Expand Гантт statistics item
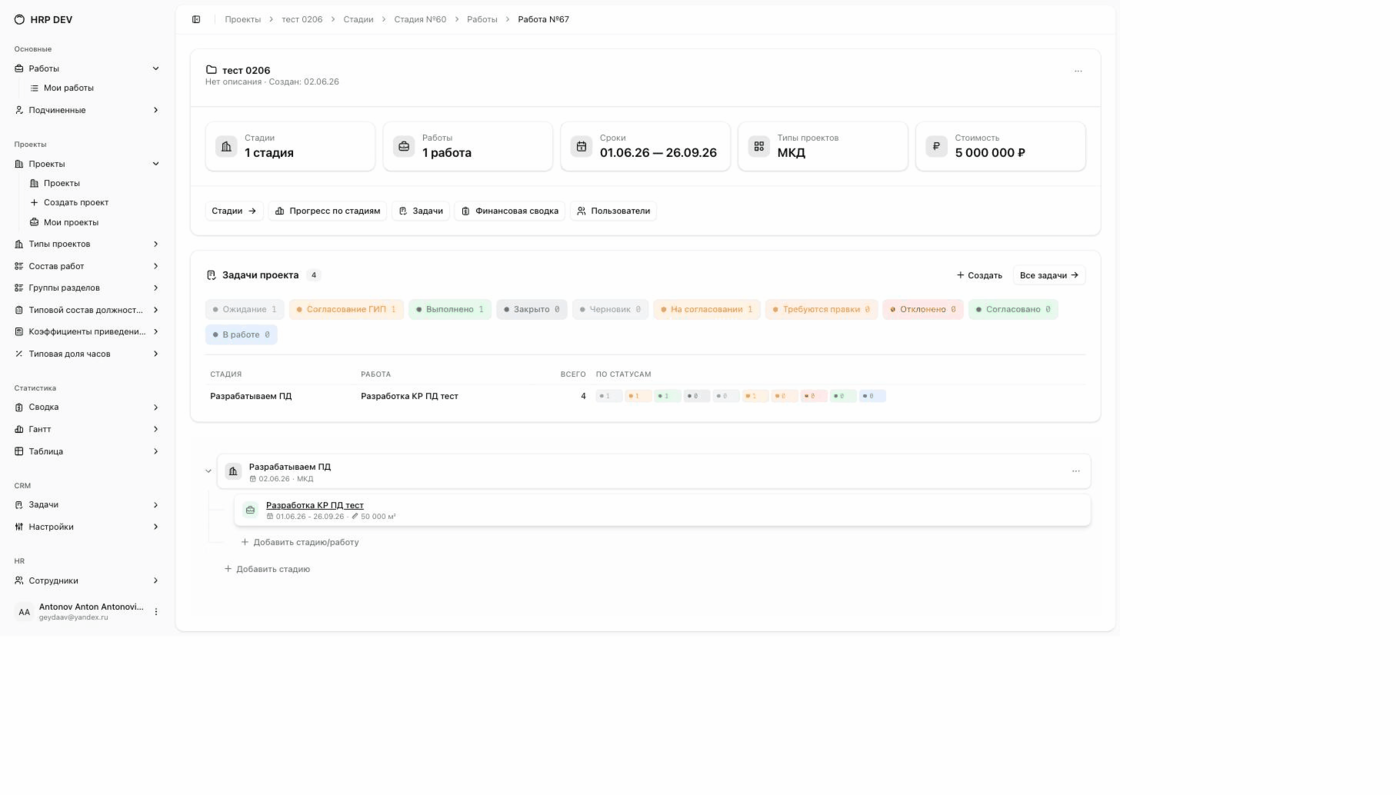The height and width of the screenshot is (795, 1400). coord(156,430)
